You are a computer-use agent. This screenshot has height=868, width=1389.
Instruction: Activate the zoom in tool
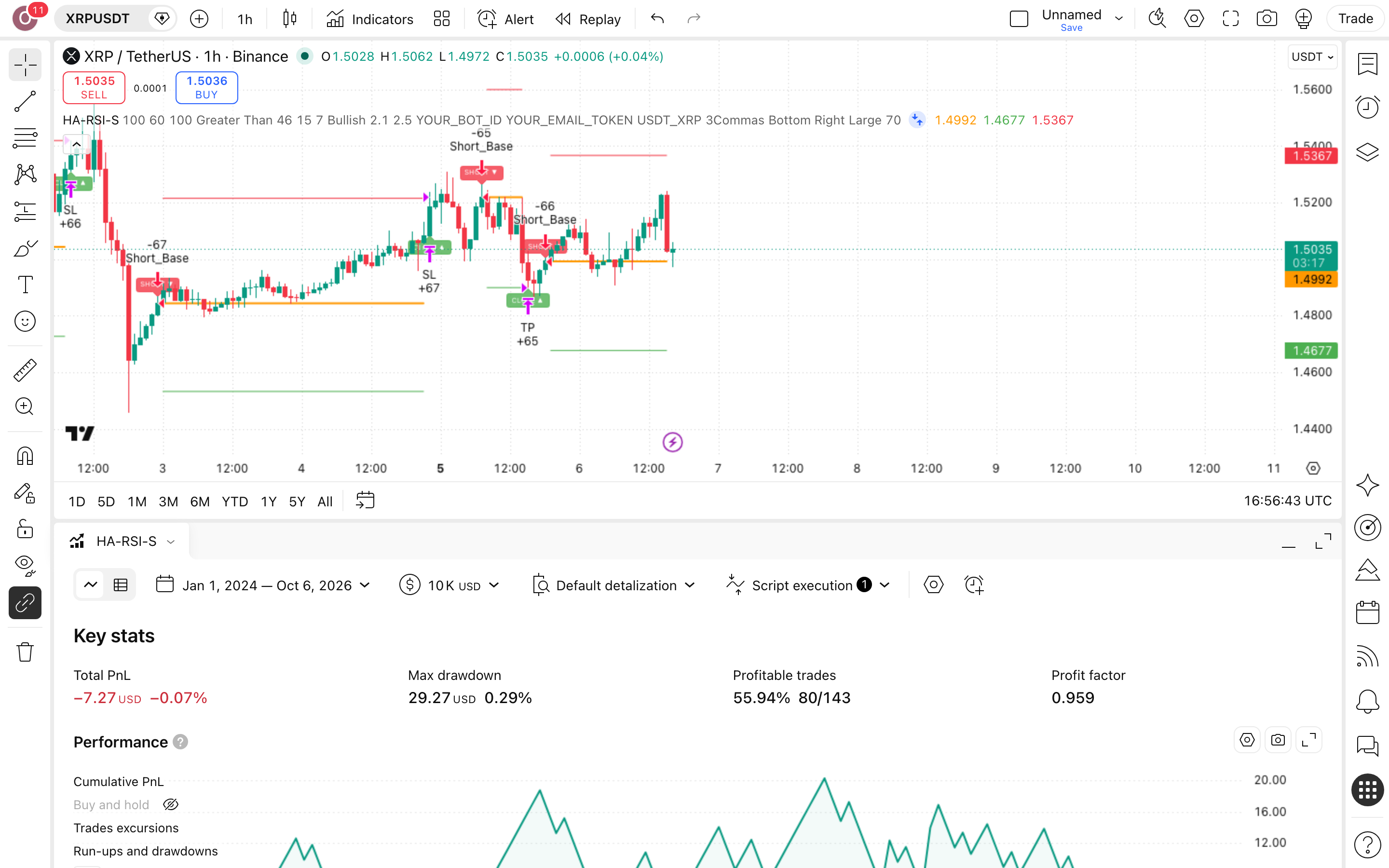point(25,407)
